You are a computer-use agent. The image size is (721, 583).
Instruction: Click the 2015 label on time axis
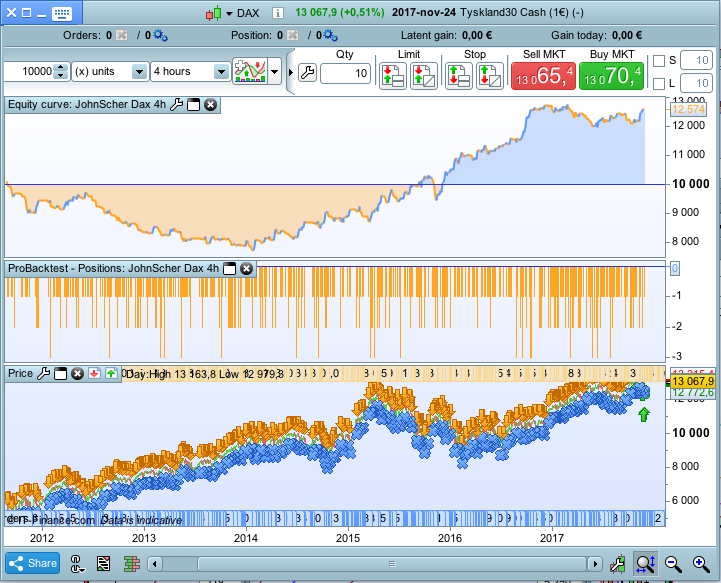[348, 538]
